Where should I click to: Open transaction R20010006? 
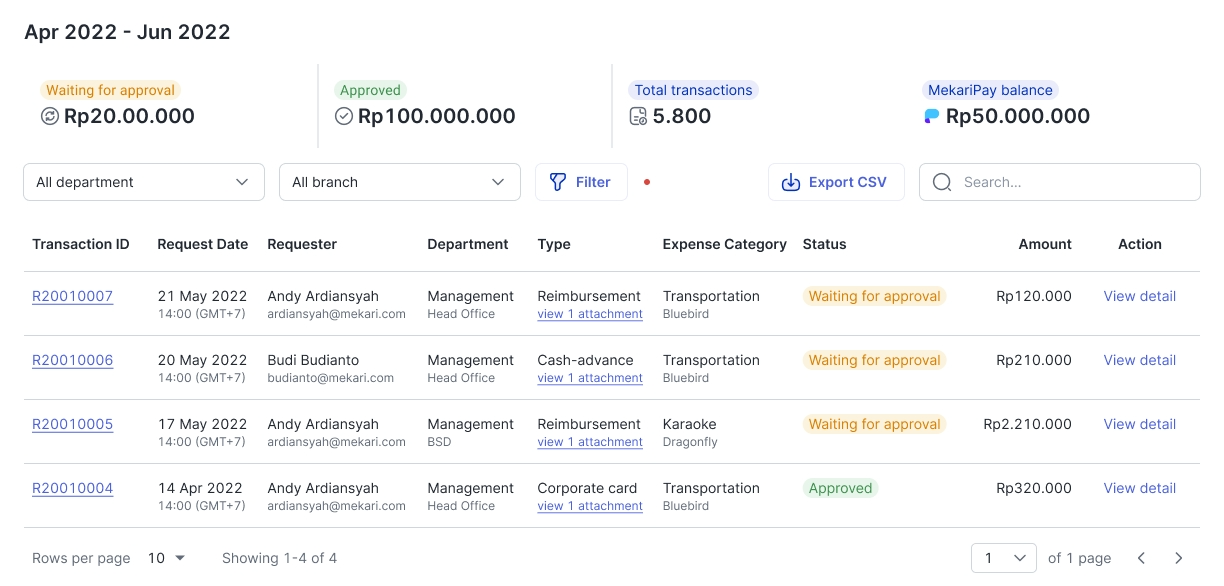pyautogui.click(x=73, y=360)
